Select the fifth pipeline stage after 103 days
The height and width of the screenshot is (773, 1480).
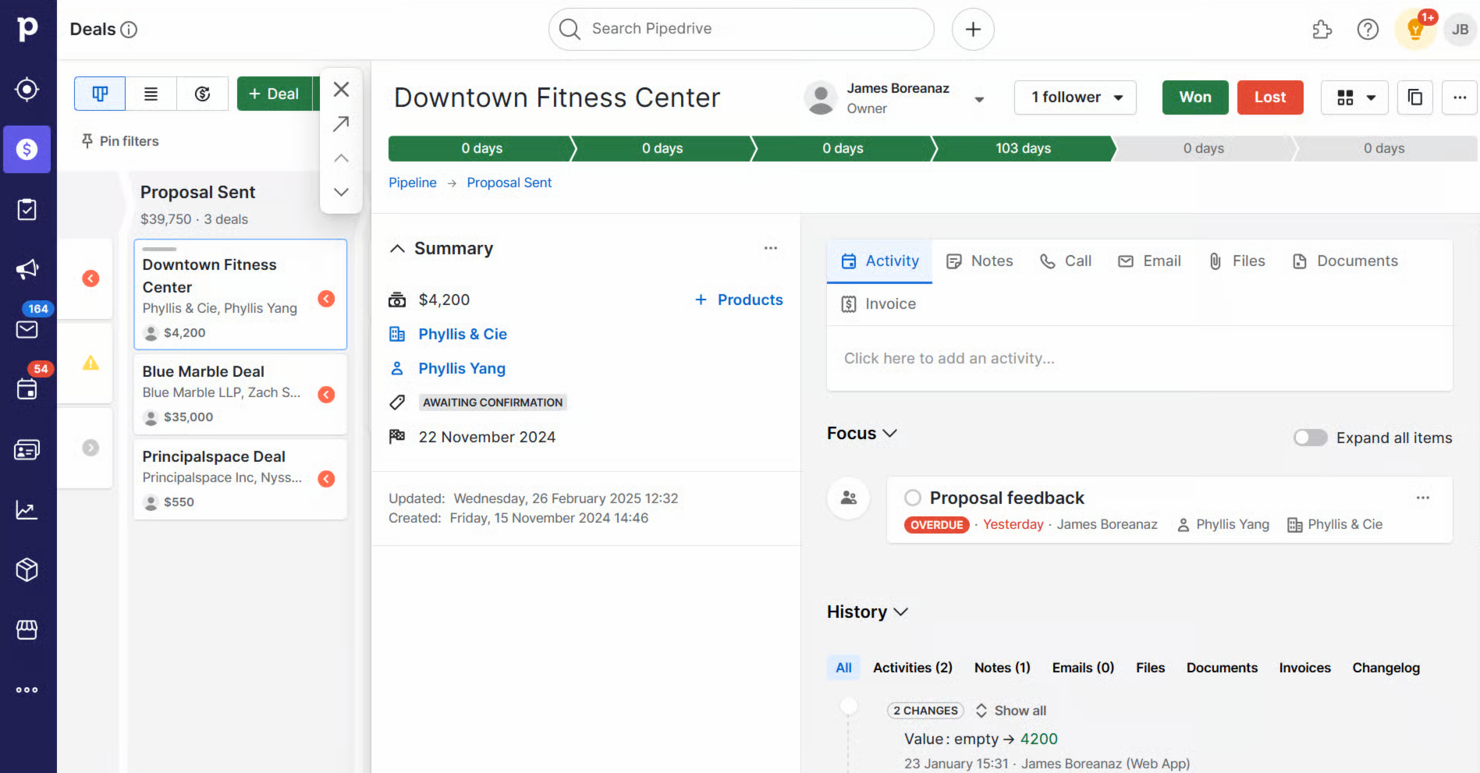click(x=1204, y=148)
